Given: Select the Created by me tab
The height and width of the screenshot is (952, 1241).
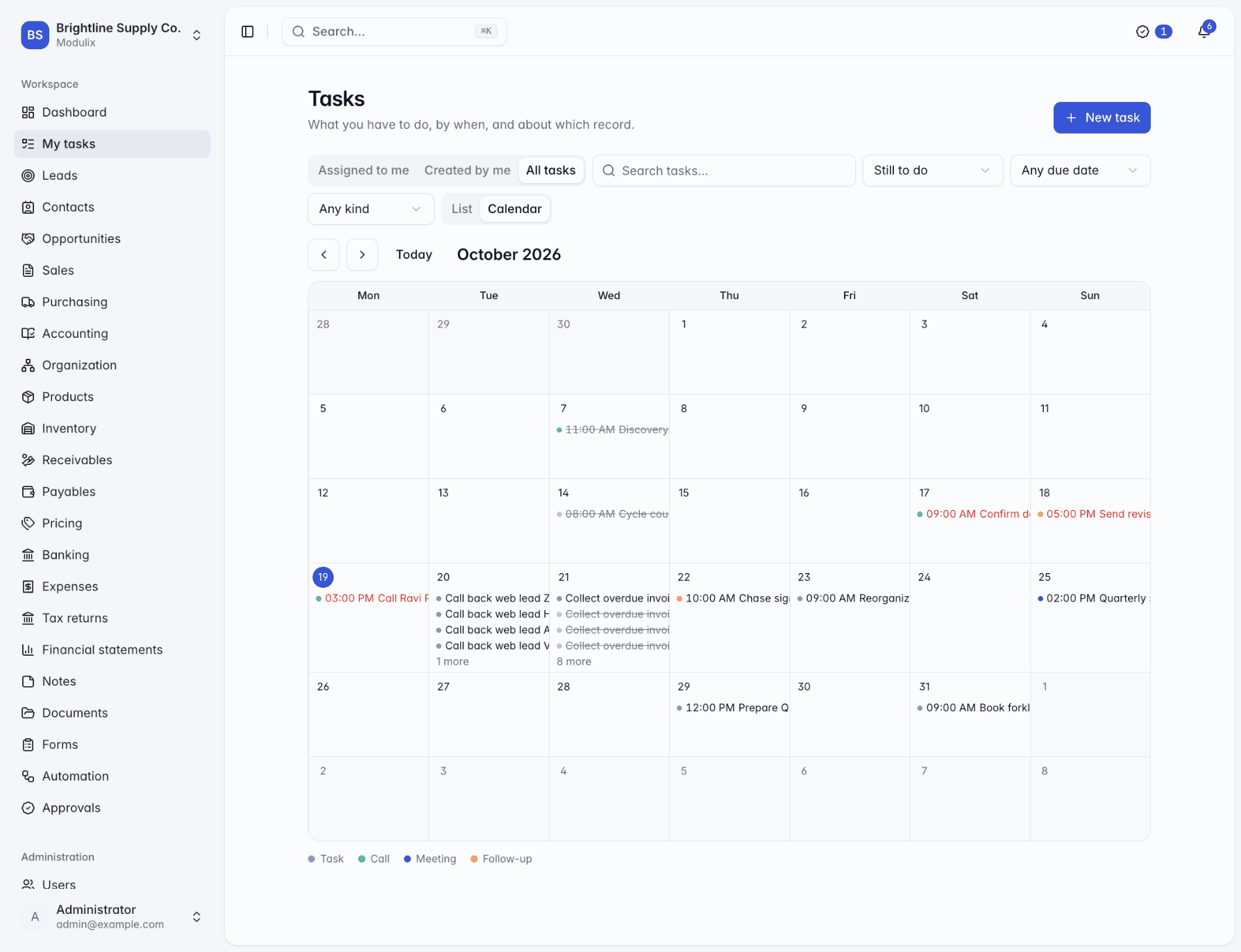Looking at the screenshot, I should (467, 171).
